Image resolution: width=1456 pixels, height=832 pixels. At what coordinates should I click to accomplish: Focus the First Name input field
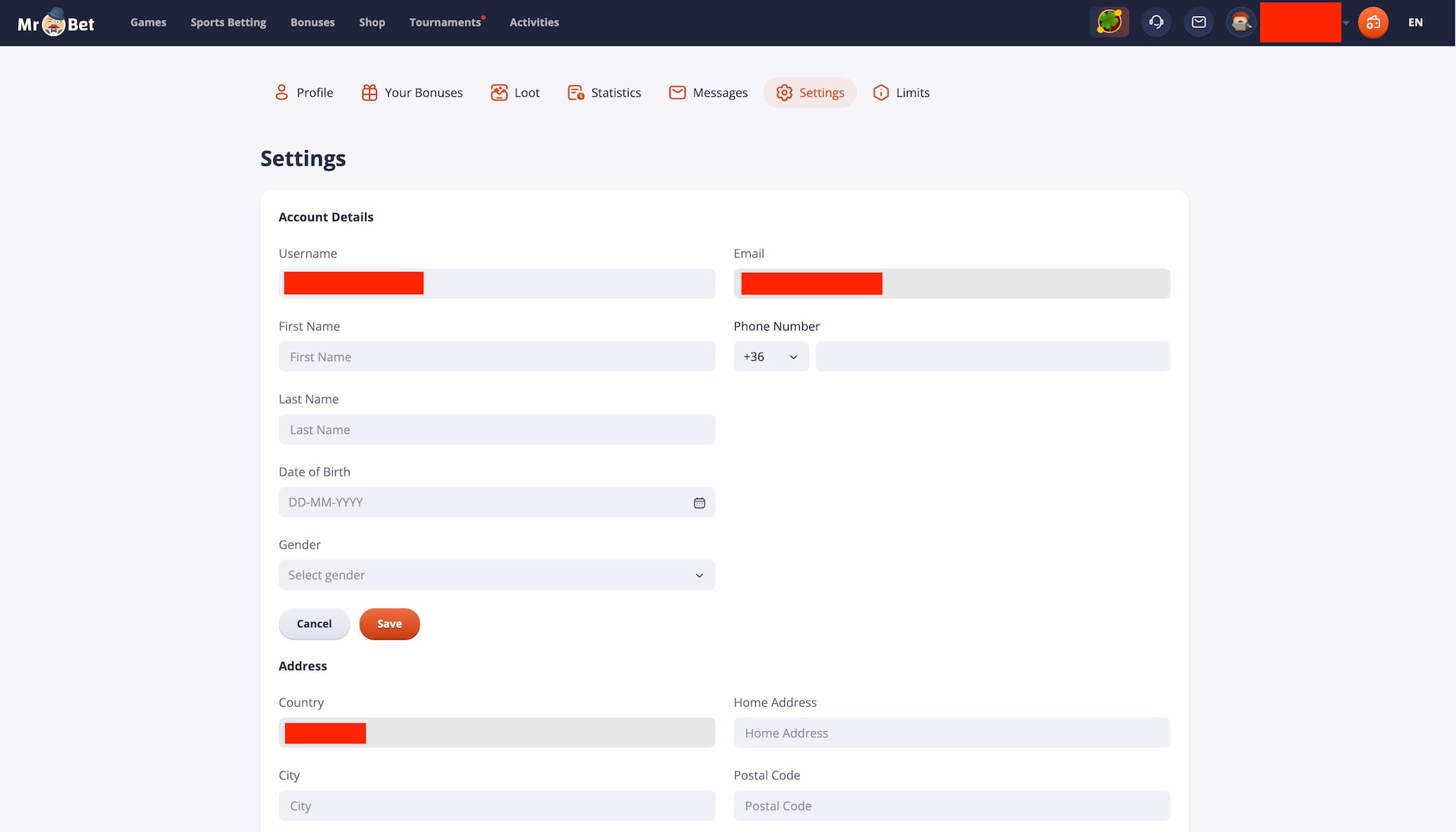[496, 356]
